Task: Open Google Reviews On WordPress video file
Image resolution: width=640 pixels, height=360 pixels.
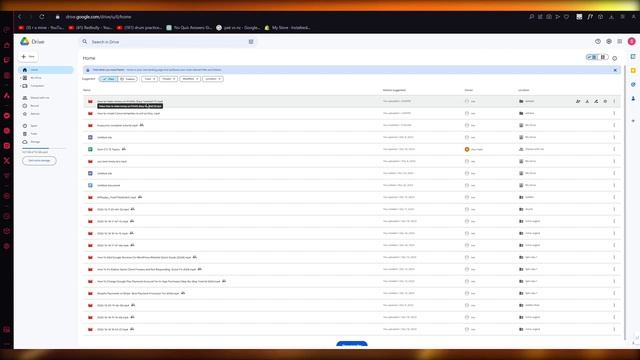Action: [144, 258]
